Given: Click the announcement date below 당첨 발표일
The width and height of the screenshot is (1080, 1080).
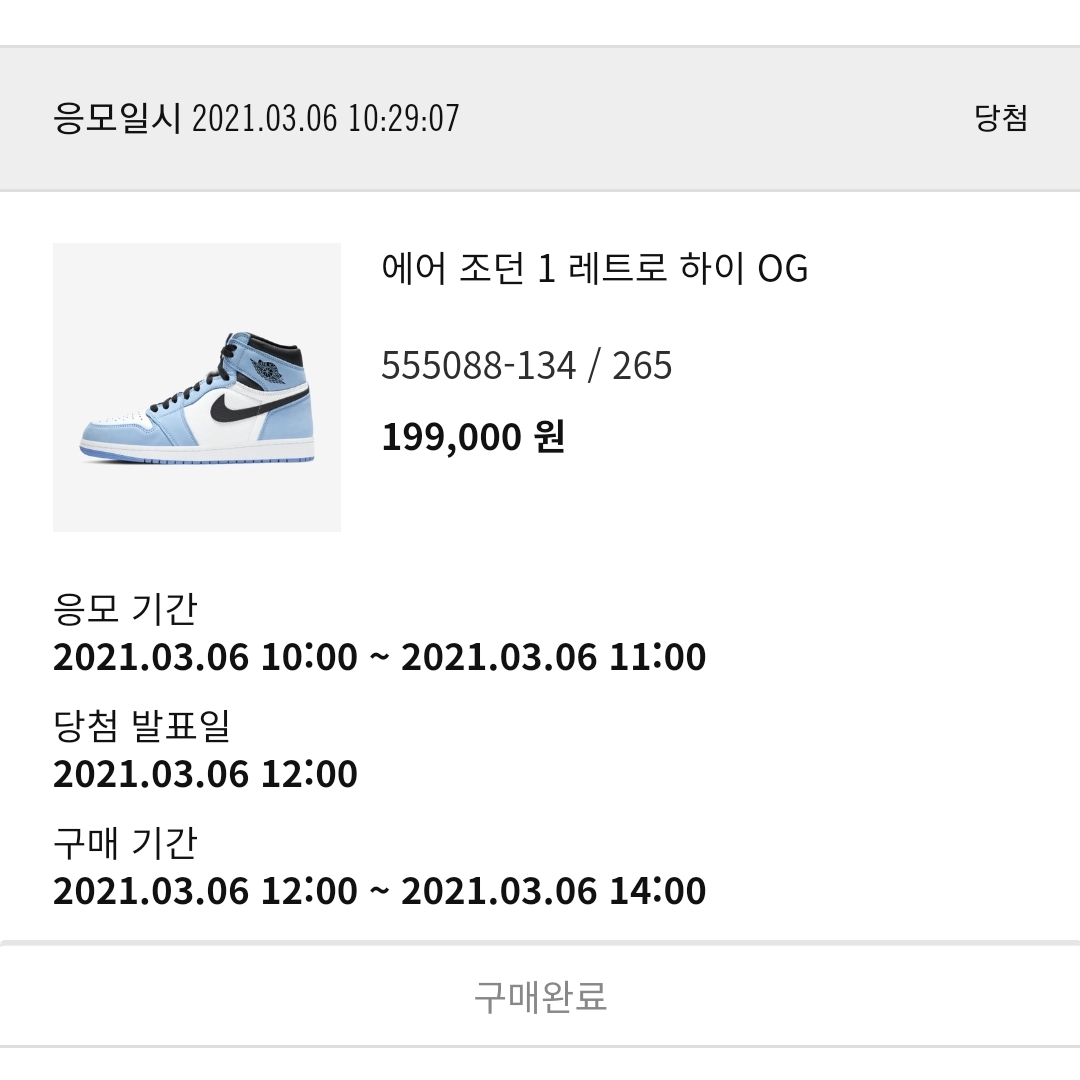Looking at the screenshot, I should (x=205, y=774).
